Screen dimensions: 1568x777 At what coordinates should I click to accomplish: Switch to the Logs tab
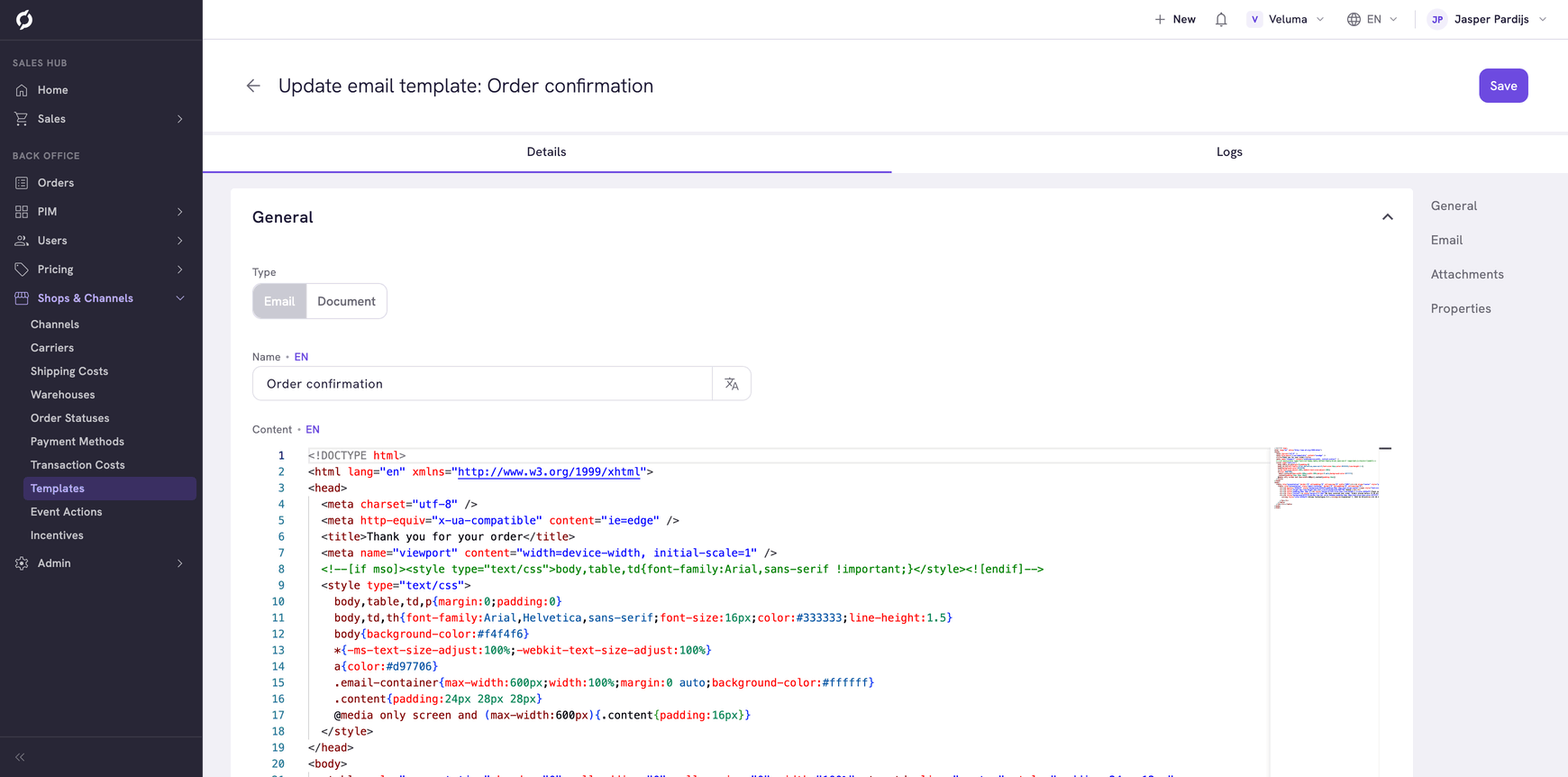point(1229,152)
